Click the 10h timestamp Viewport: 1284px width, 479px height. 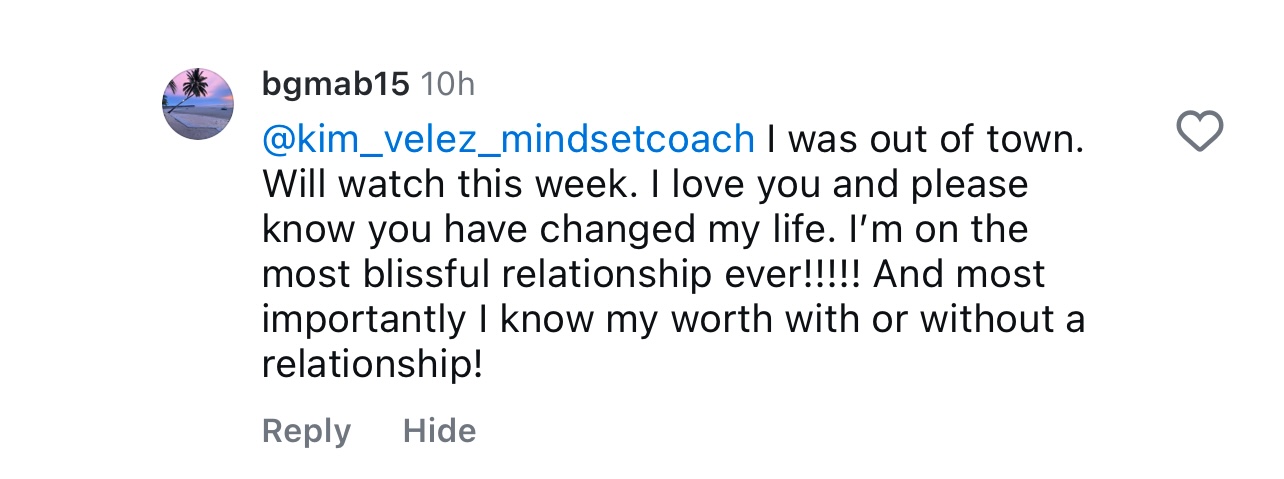(447, 85)
